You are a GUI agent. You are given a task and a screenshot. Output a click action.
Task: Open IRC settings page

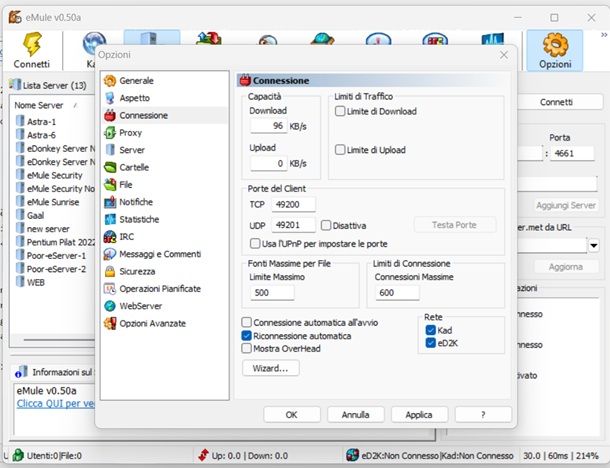click(126, 237)
